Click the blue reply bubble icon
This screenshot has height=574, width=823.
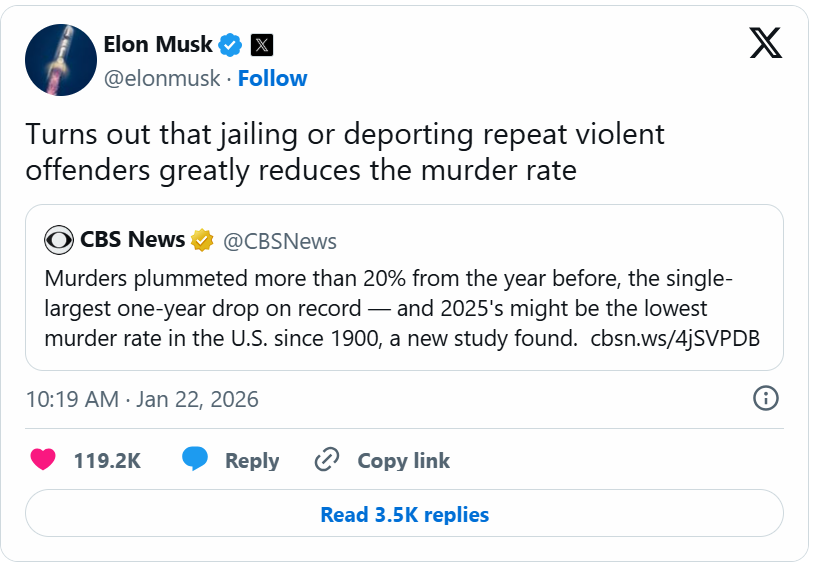click(x=195, y=460)
